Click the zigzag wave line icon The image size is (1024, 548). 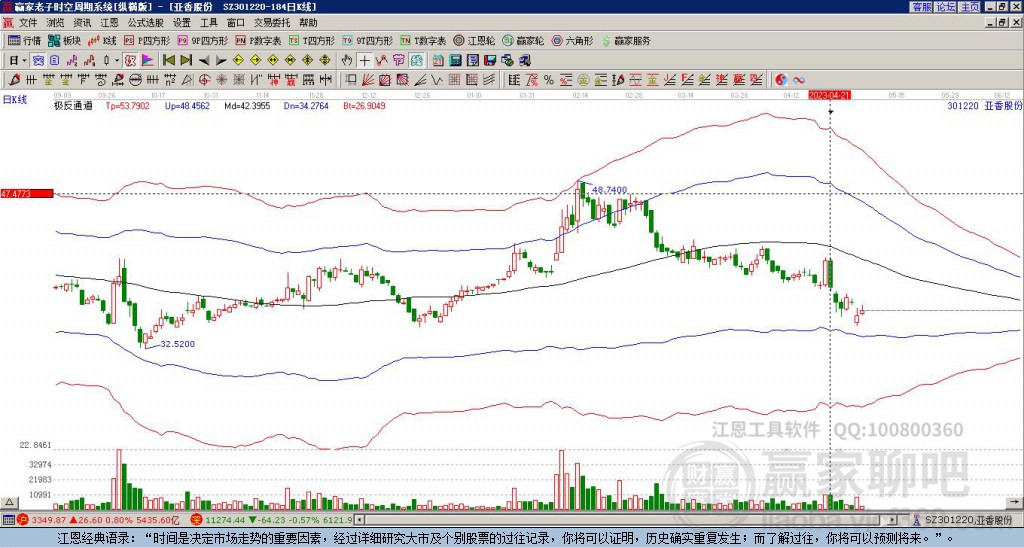pyautogui.click(x=436, y=80)
